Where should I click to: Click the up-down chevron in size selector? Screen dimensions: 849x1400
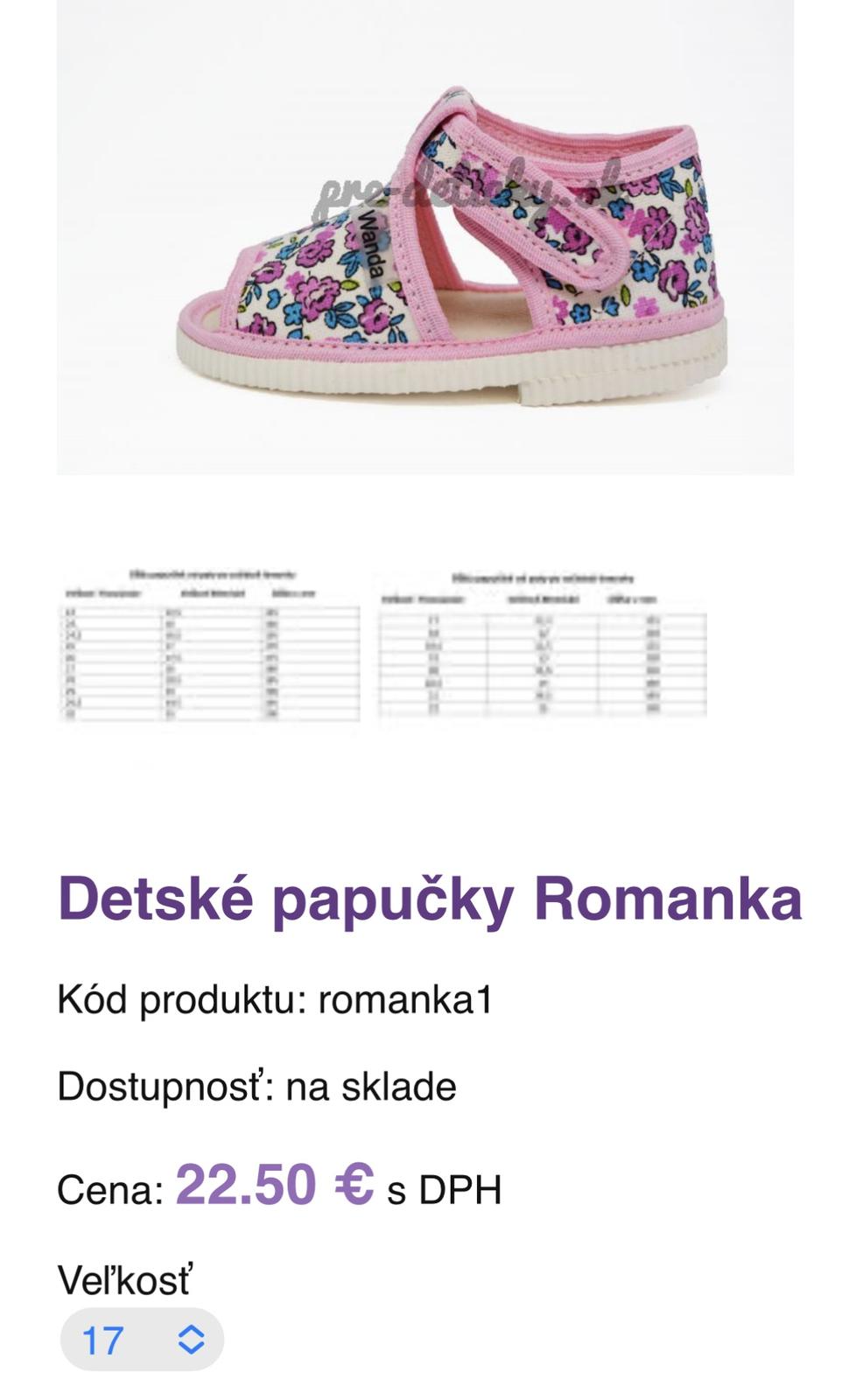[x=192, y=1340]
